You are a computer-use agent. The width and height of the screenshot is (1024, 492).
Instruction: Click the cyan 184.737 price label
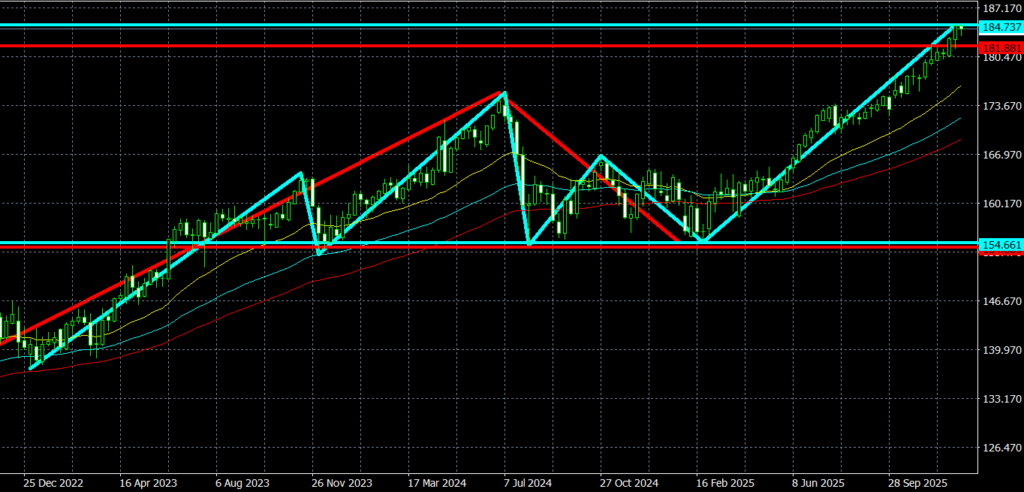pyautogui.click(x=1001, y=27)
